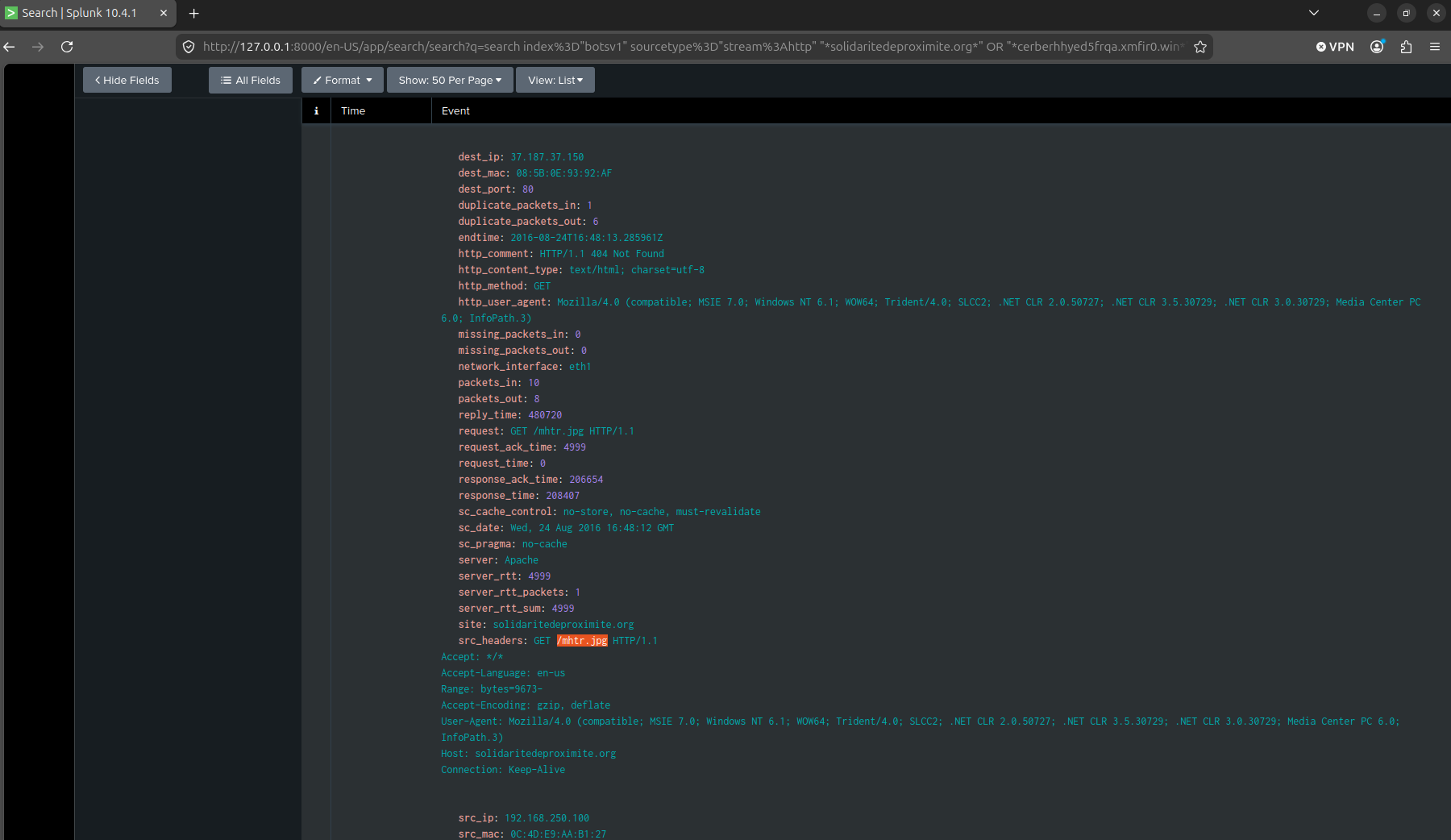Click the http_method value GET
This screenshot has height=840, width=1451.
(542, 286)
